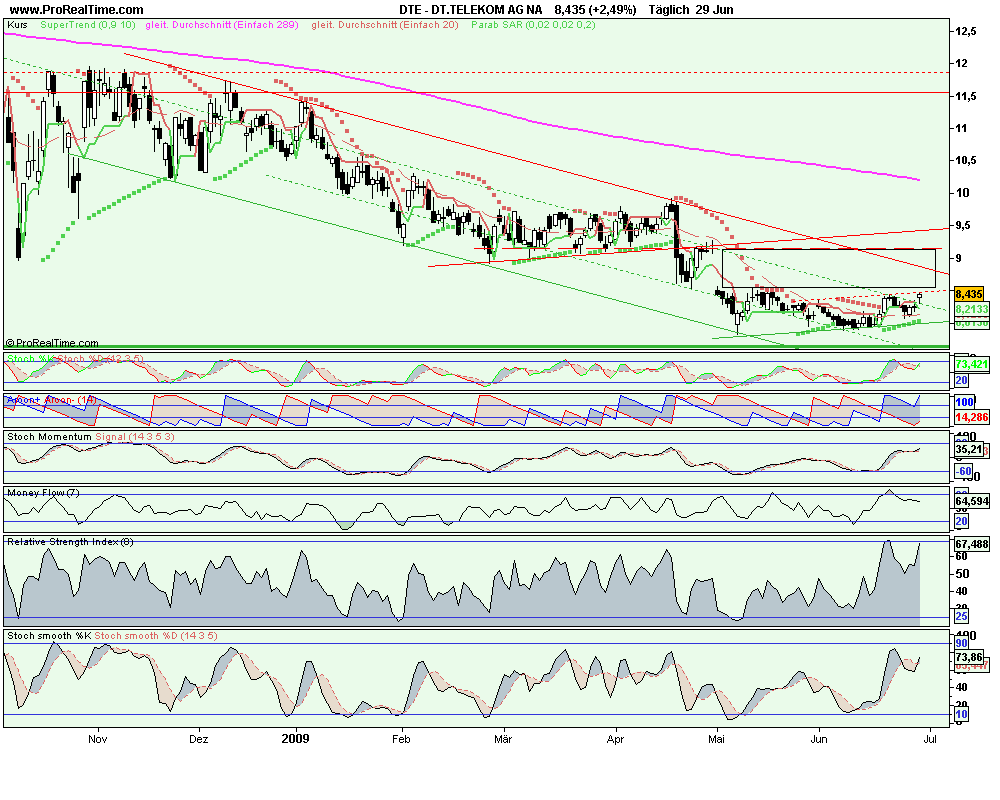Click the red 14,286 Aroon value tag
Viewport: 1000px width, 800px height.
971,418
